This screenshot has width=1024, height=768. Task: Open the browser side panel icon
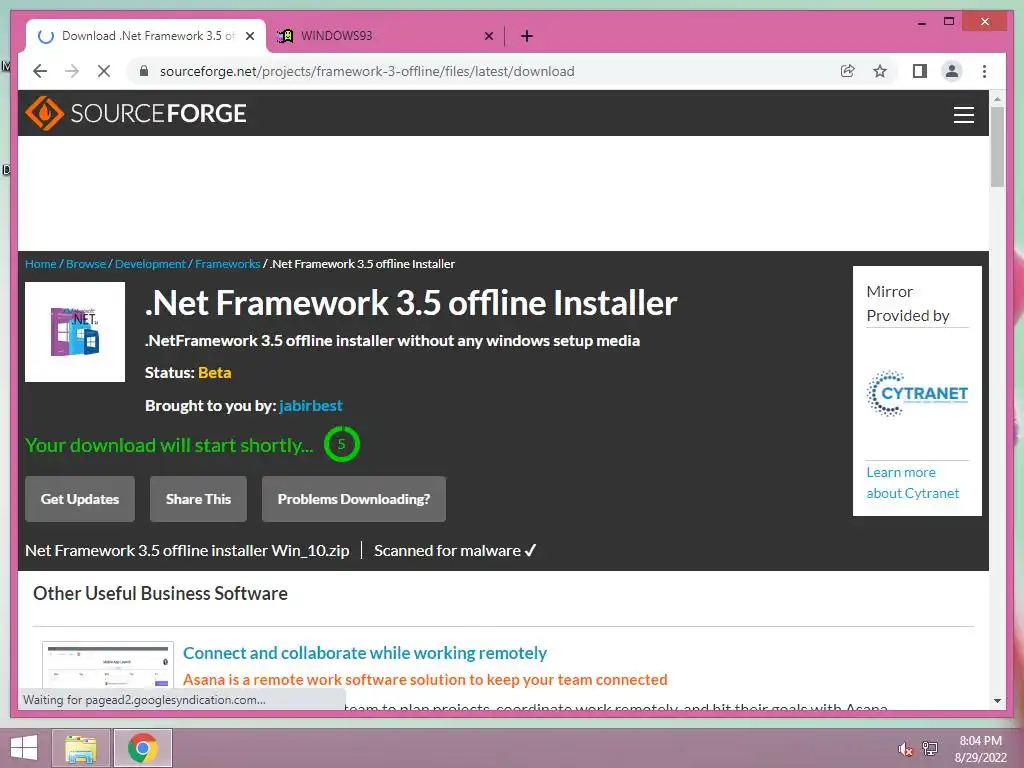tap(920, 71)
